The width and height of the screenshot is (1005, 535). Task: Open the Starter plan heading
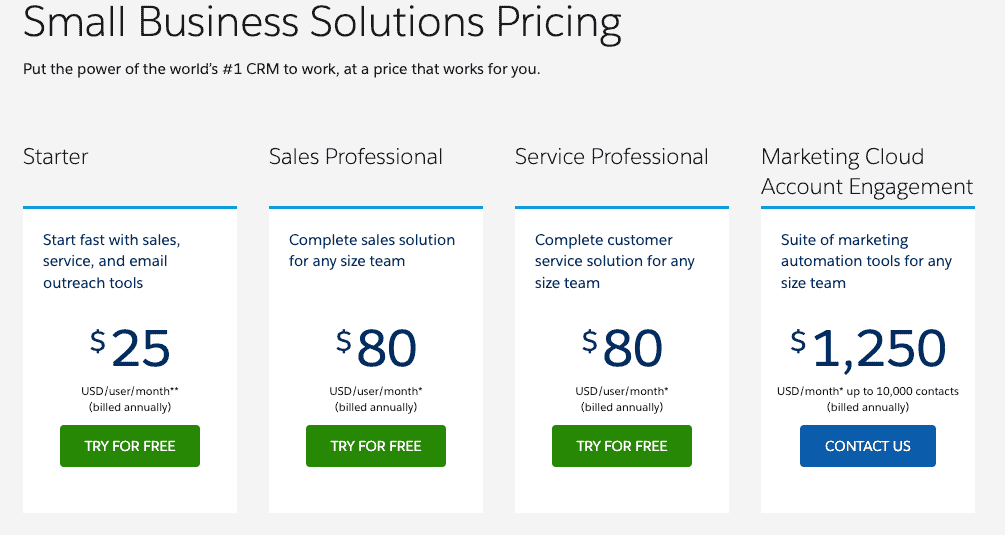(56, 156)
